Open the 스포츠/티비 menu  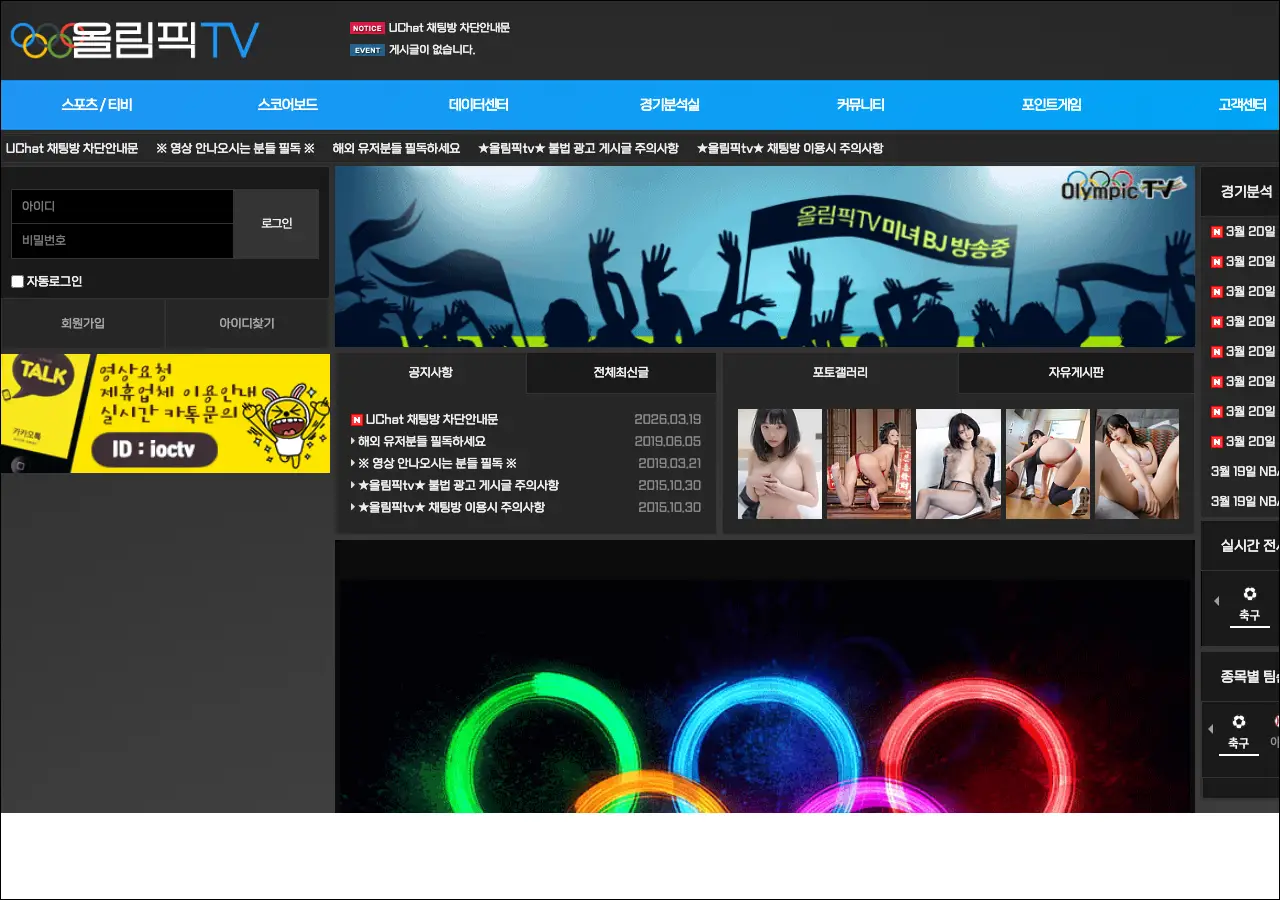click(97, 105)
